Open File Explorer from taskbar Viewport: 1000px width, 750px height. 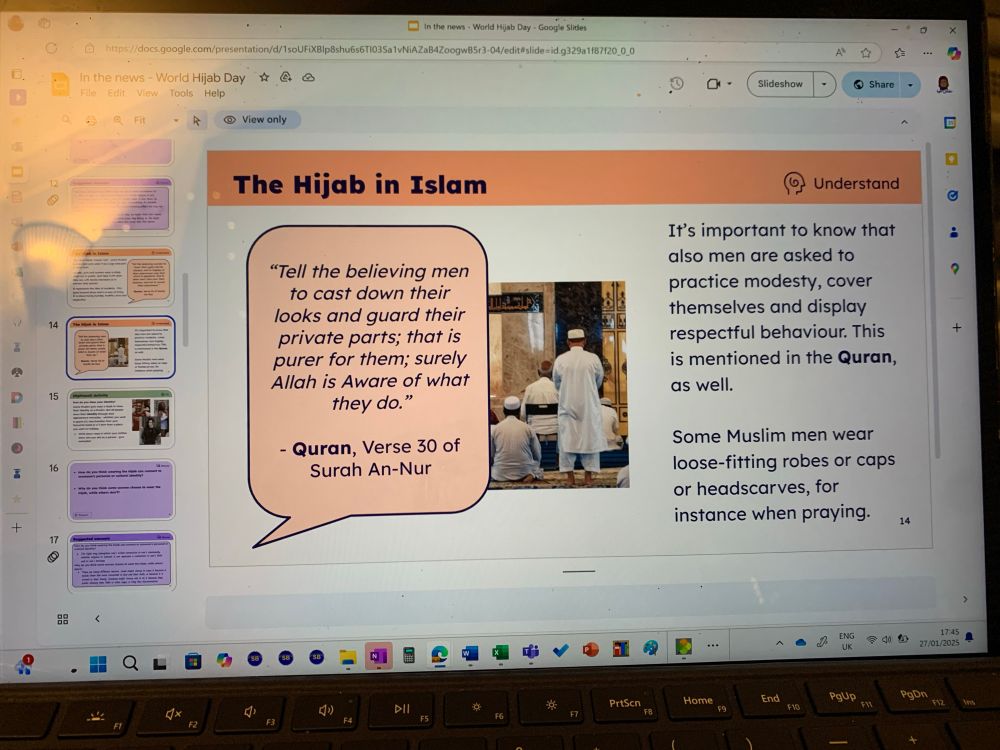pos(348,657)
